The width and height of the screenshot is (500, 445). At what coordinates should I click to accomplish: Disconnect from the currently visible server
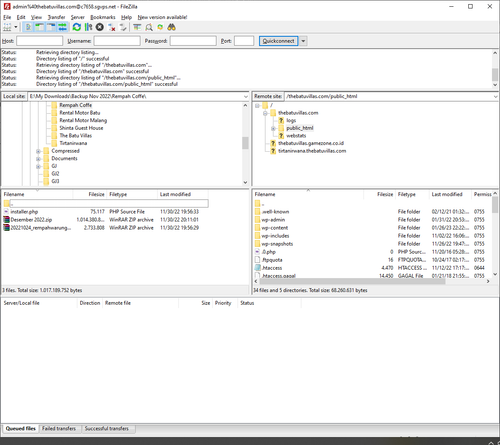(x=112, y=27)
